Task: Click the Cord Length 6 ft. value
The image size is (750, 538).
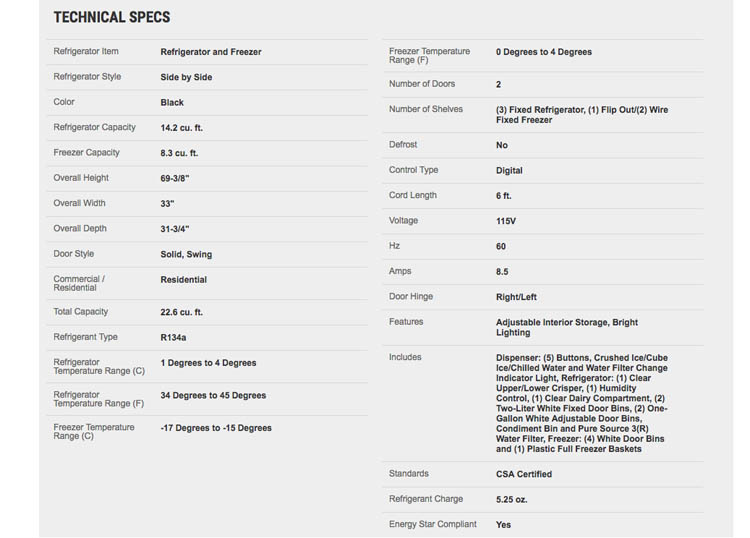Action: (x=504, y=196)
